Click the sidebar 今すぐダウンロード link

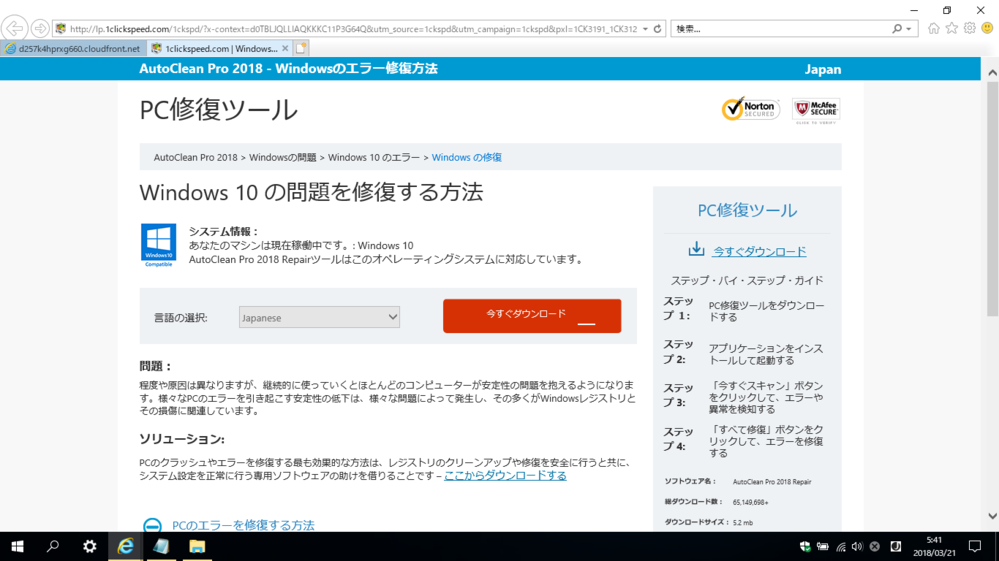point(759,252)
